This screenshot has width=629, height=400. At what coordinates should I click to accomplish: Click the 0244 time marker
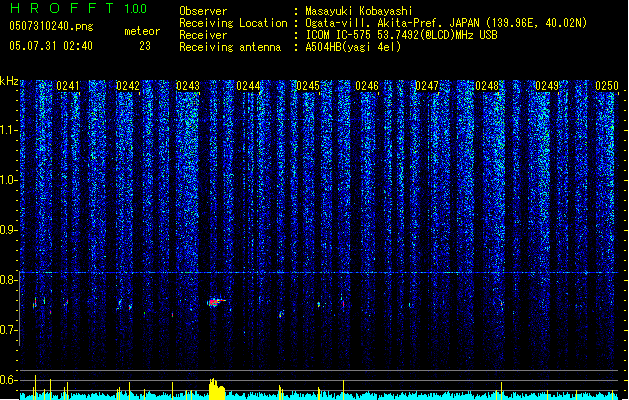tap(248, 86)
